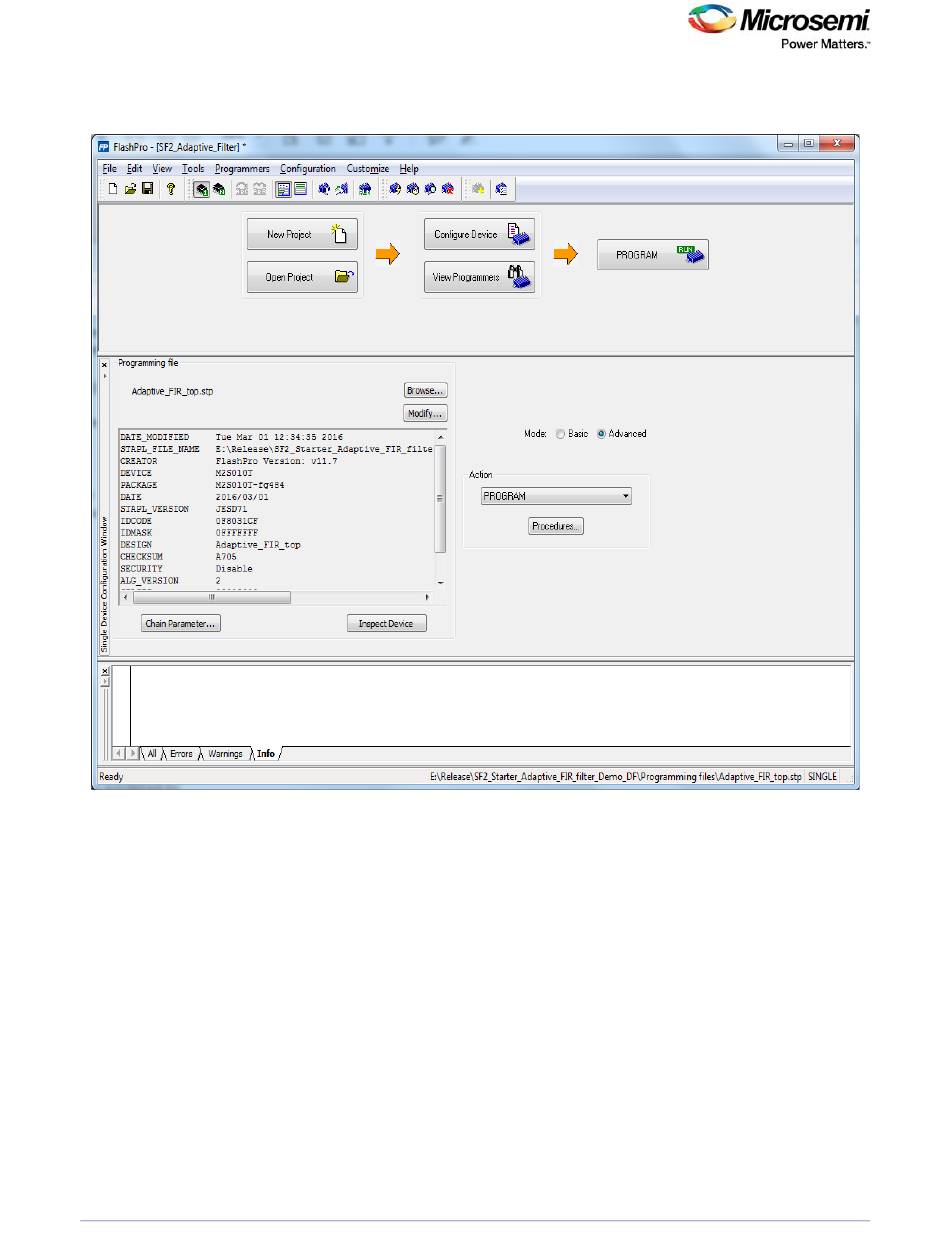The image size is (950, 1254).
Task: Switch to the Warnings log tab
Action: point(225,754)
